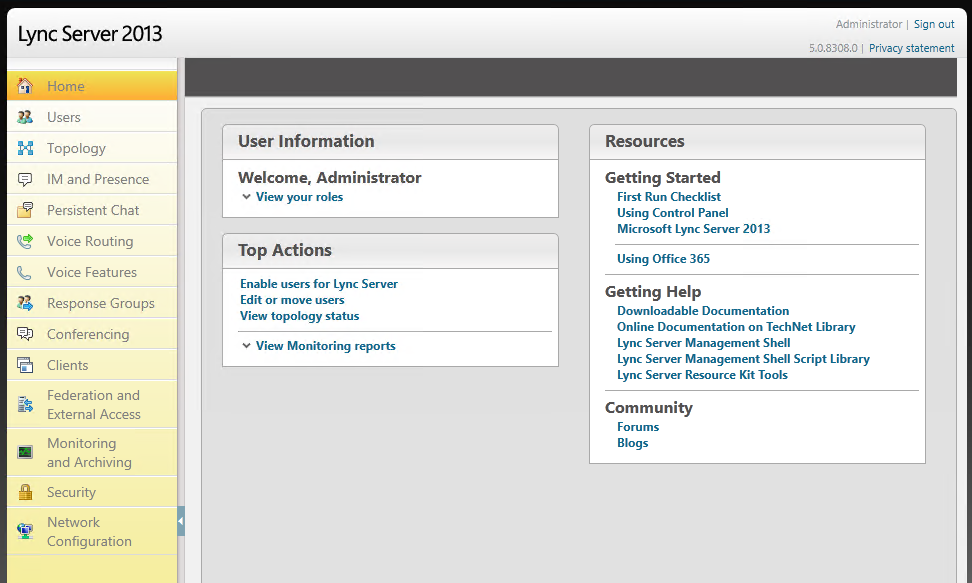972x583 pixels.
Task: Click the Lync Server 2013 title
Action: coord(90,33)
